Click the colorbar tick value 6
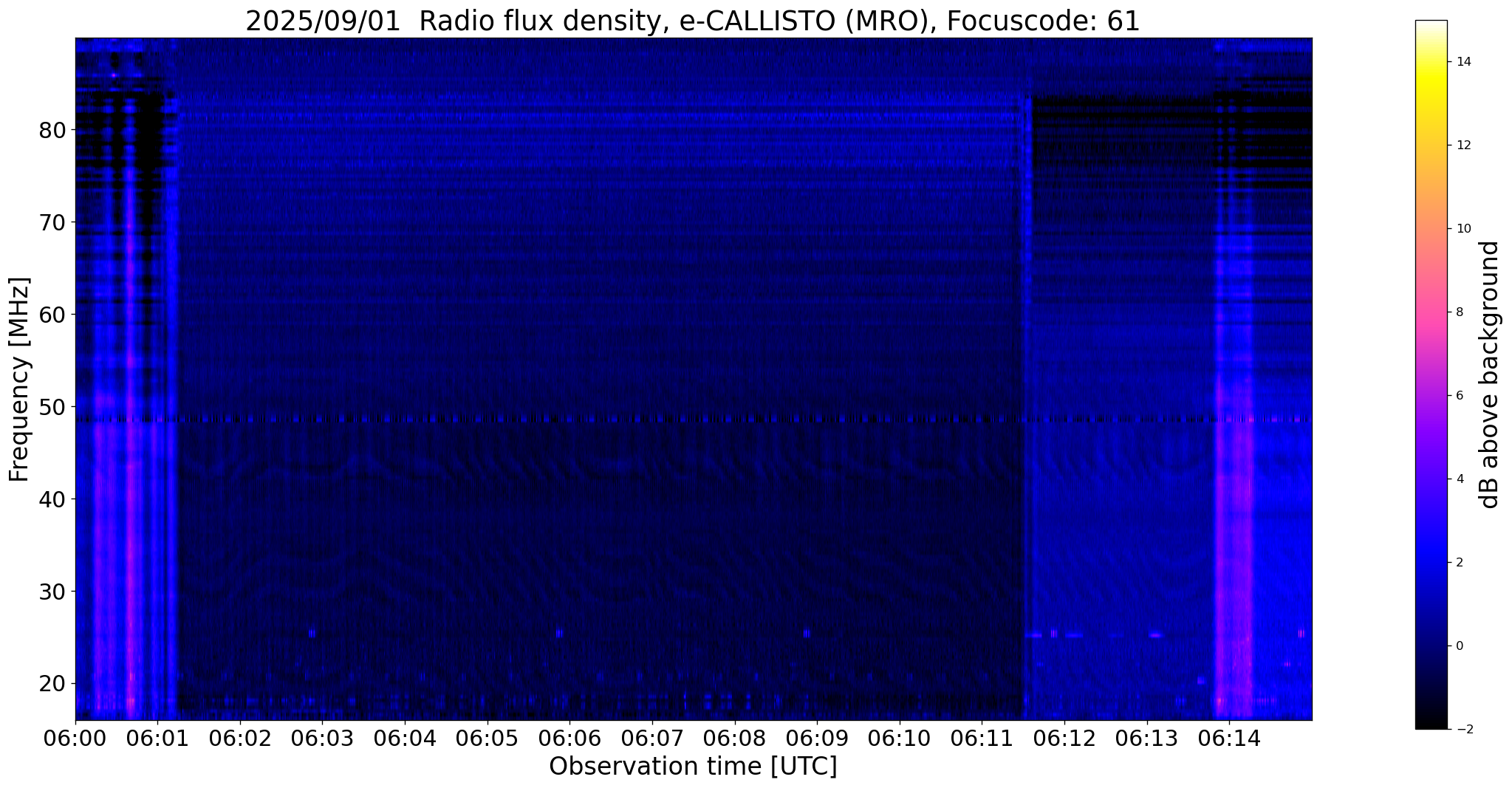 (1460, 396)
